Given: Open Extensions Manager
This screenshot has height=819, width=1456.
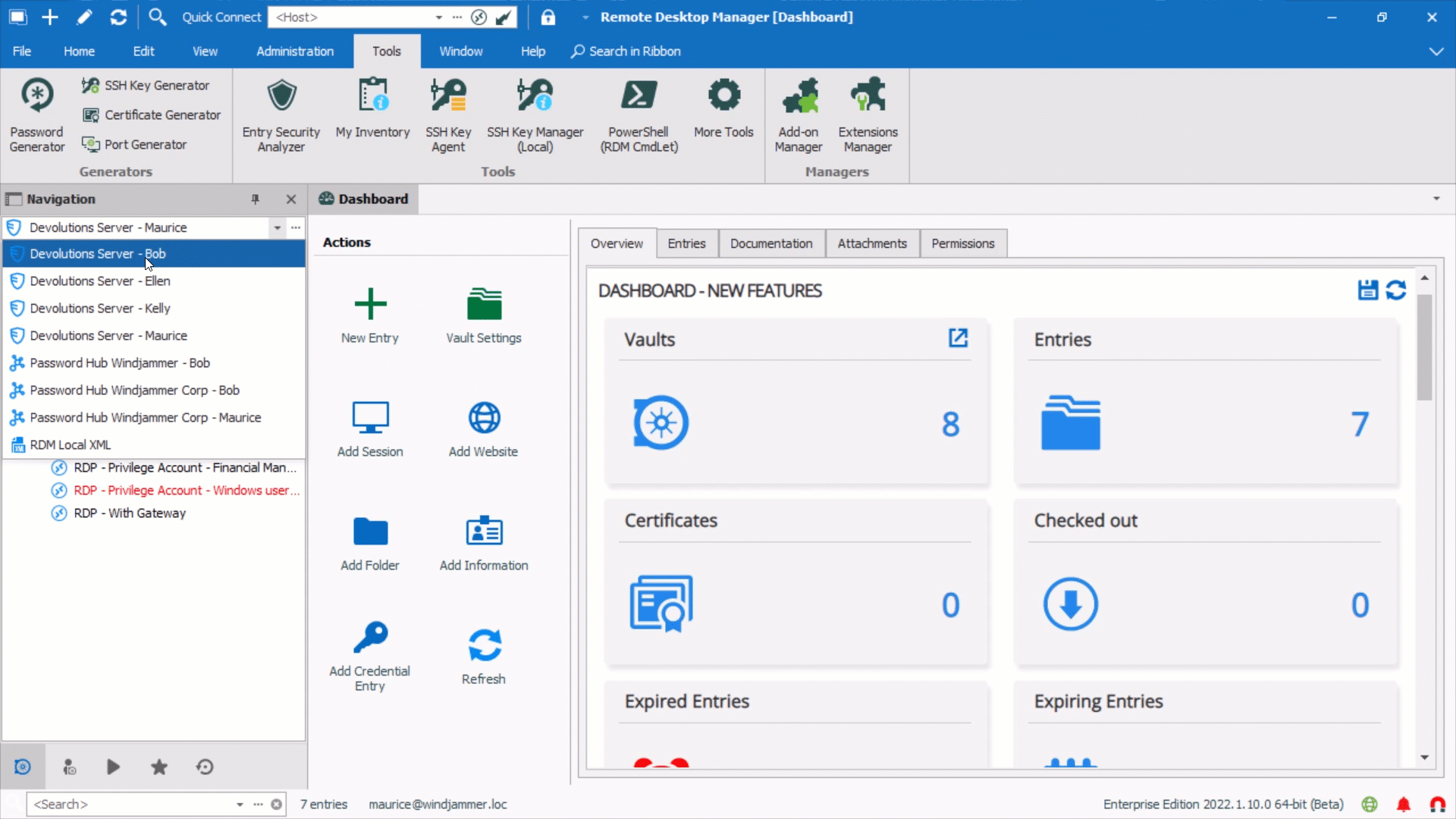Looking at the screenshot, I should [868, 114].
